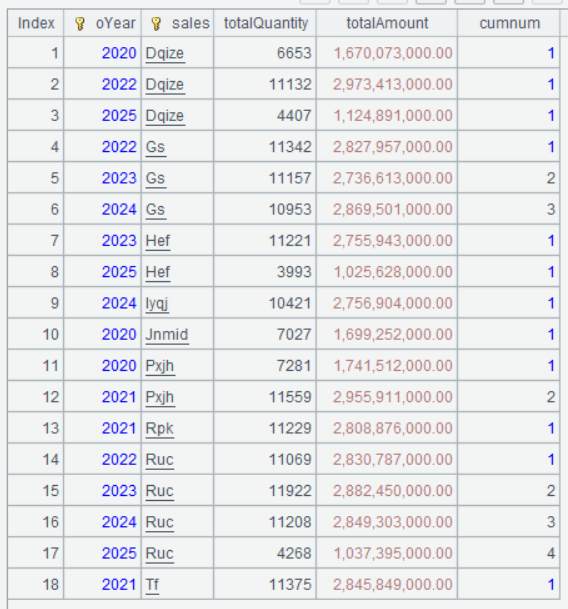The width and height of the screenshot is (568, 609).
Task: Select totalQuantity cell 11559
Action: point(265,397)
